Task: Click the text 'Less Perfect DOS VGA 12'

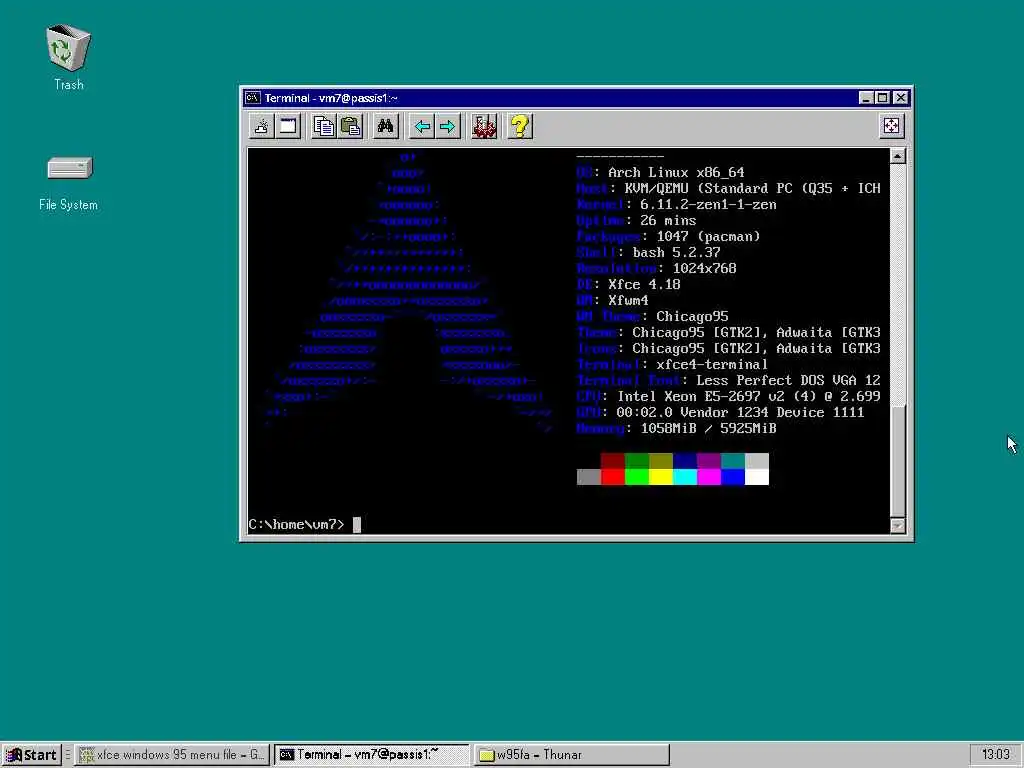Action: [788, 380]
